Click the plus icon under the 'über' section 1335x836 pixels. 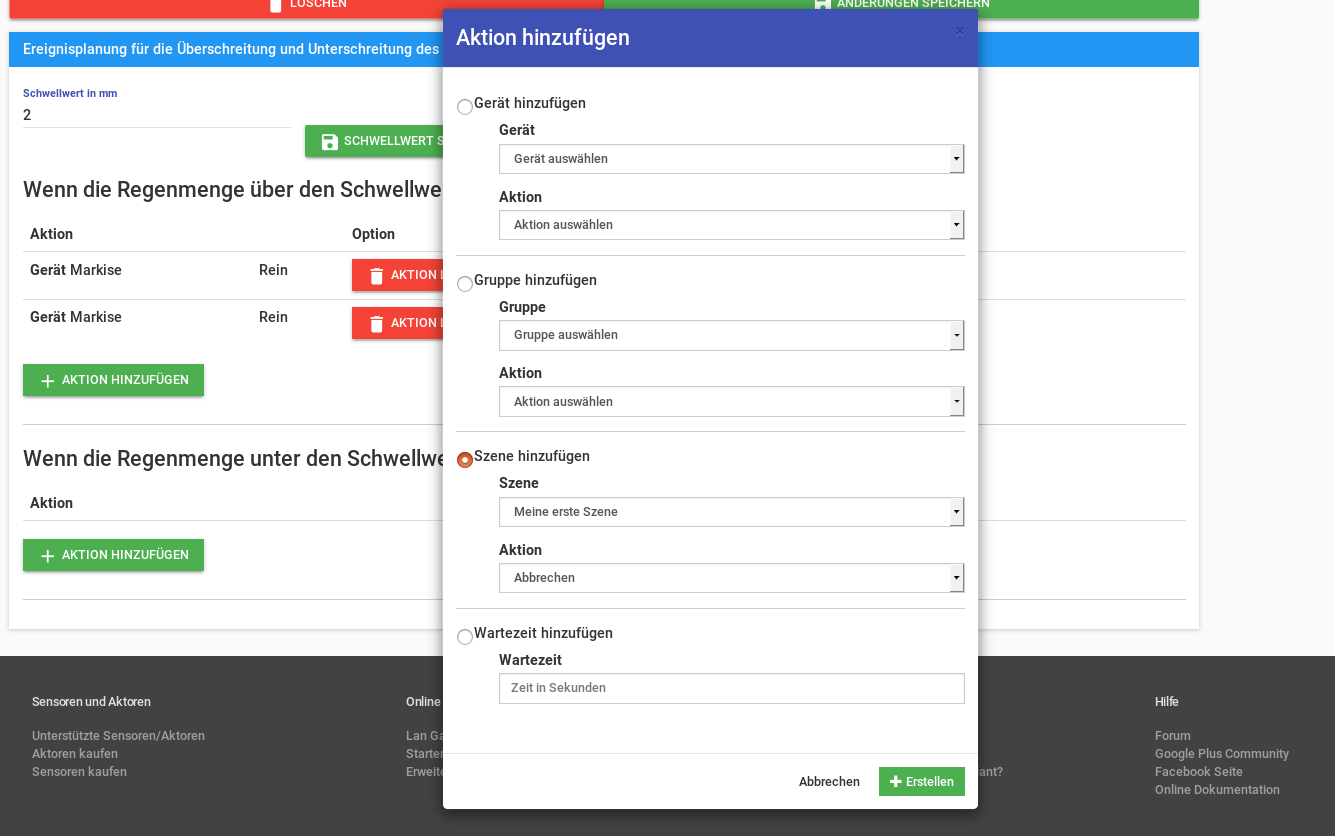[47, 381]
